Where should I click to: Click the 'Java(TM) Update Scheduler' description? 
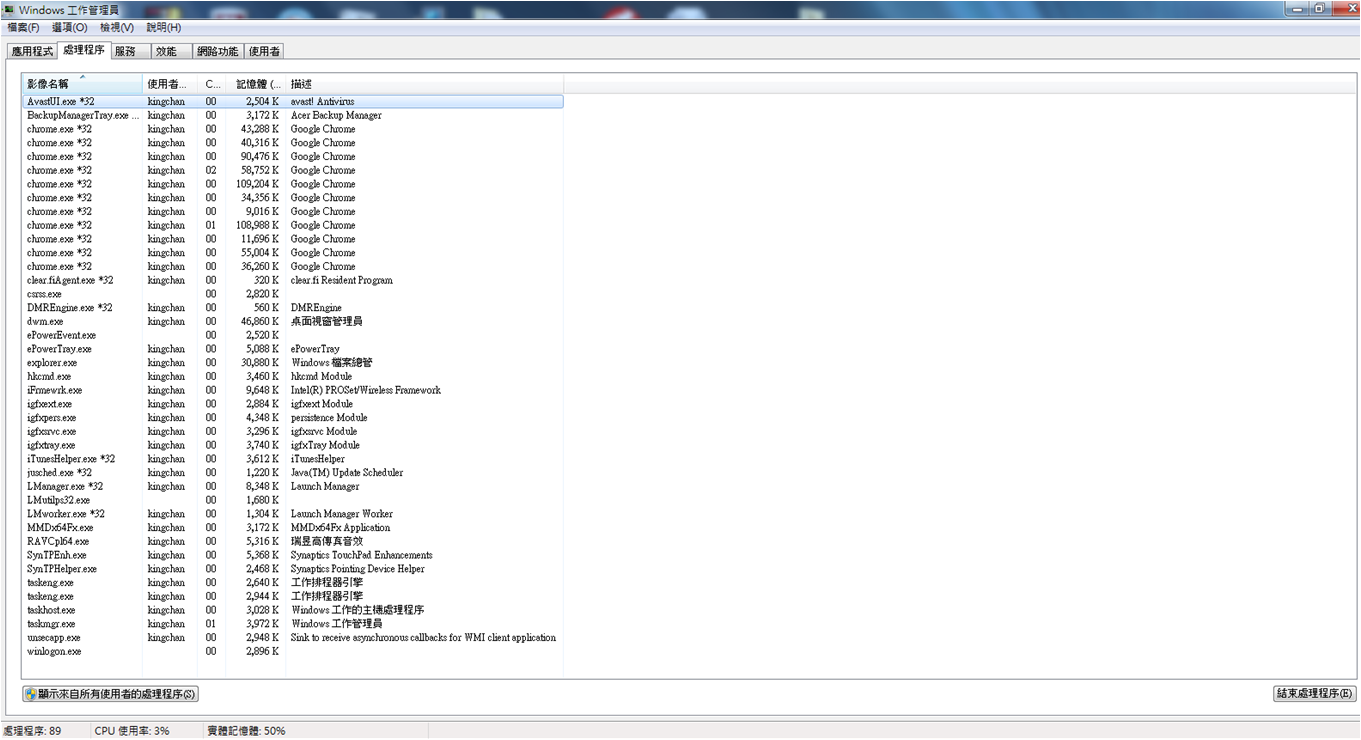(x=347, y=473)
